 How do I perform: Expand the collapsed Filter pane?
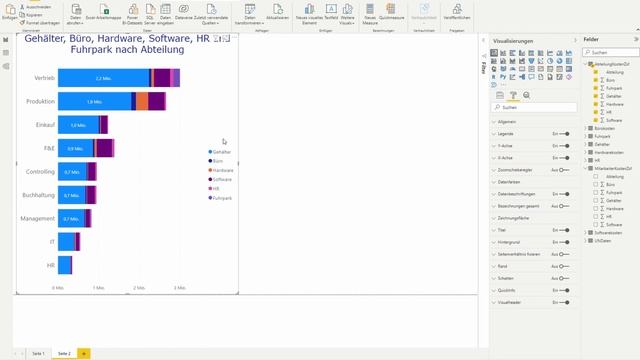(484, 40)
